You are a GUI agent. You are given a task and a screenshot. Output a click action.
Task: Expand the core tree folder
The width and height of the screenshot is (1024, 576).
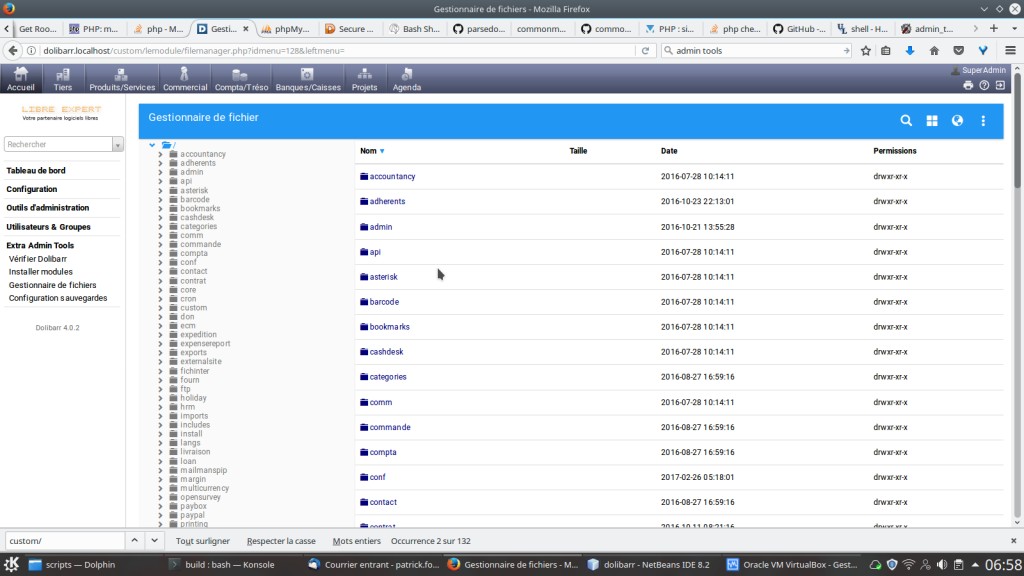[161, 289]
